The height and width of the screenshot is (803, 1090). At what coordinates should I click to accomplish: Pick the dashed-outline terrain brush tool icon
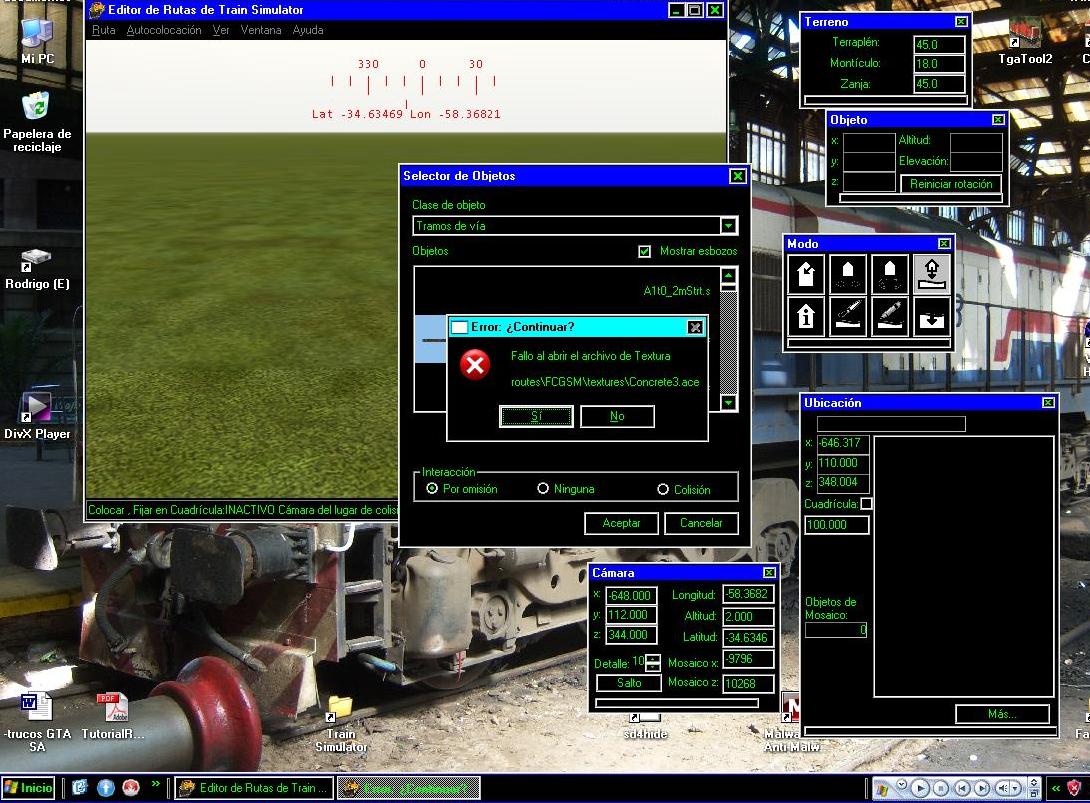[848, 316]
